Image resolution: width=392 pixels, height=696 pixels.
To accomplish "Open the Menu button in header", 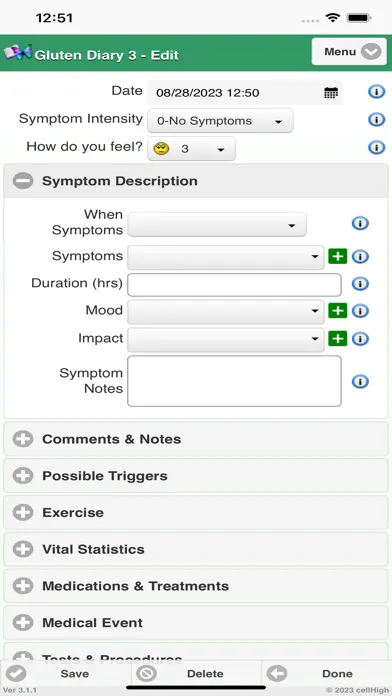I will pos(349,51).
